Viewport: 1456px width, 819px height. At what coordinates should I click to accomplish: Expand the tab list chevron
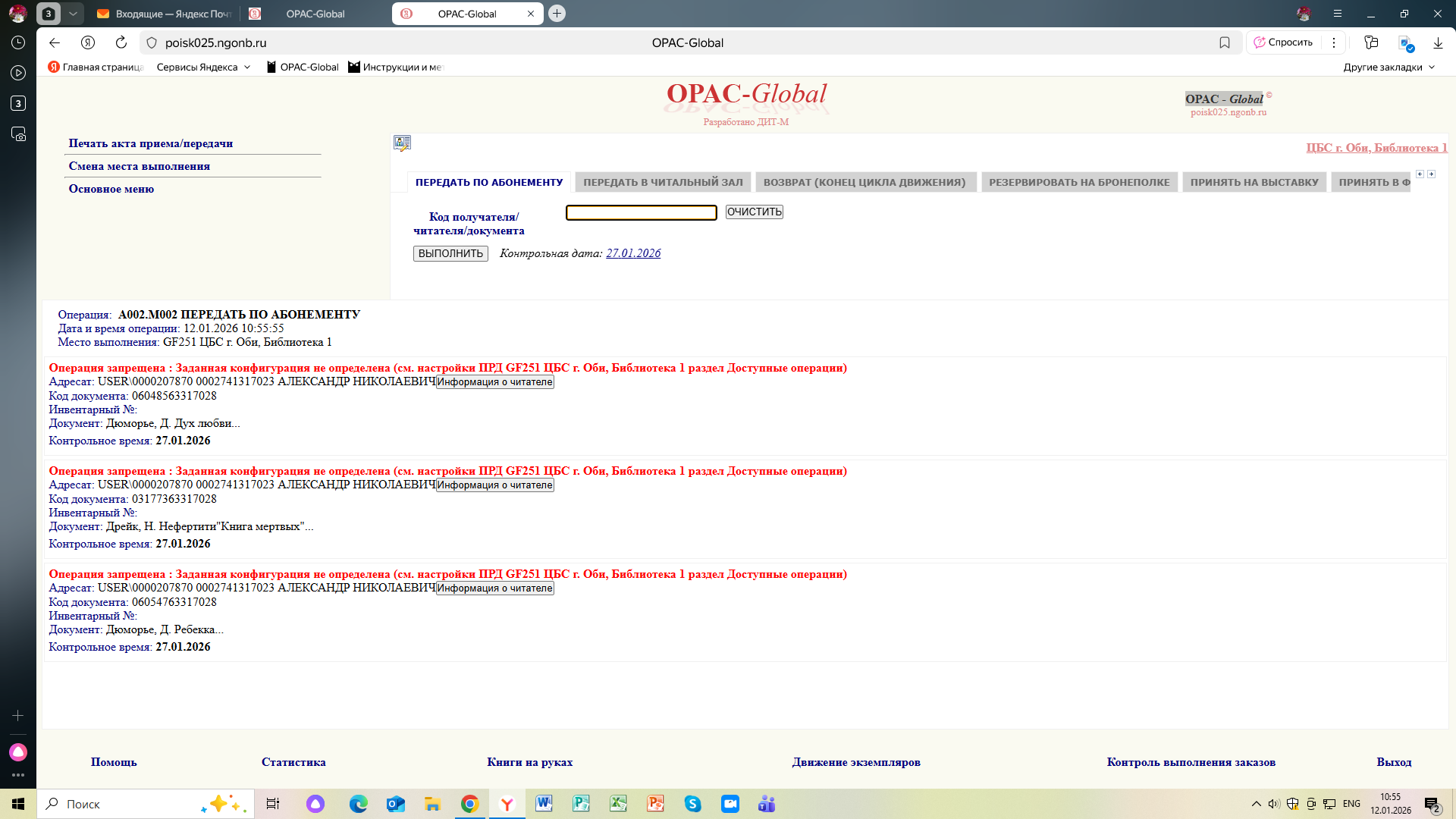(x=73, y=14)
